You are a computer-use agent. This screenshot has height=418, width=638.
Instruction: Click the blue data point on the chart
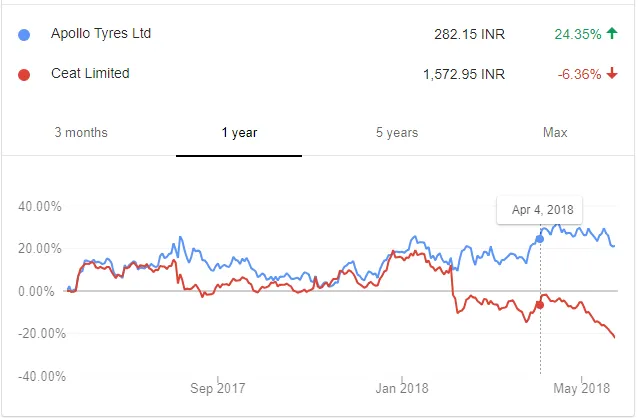coord(541,239)
